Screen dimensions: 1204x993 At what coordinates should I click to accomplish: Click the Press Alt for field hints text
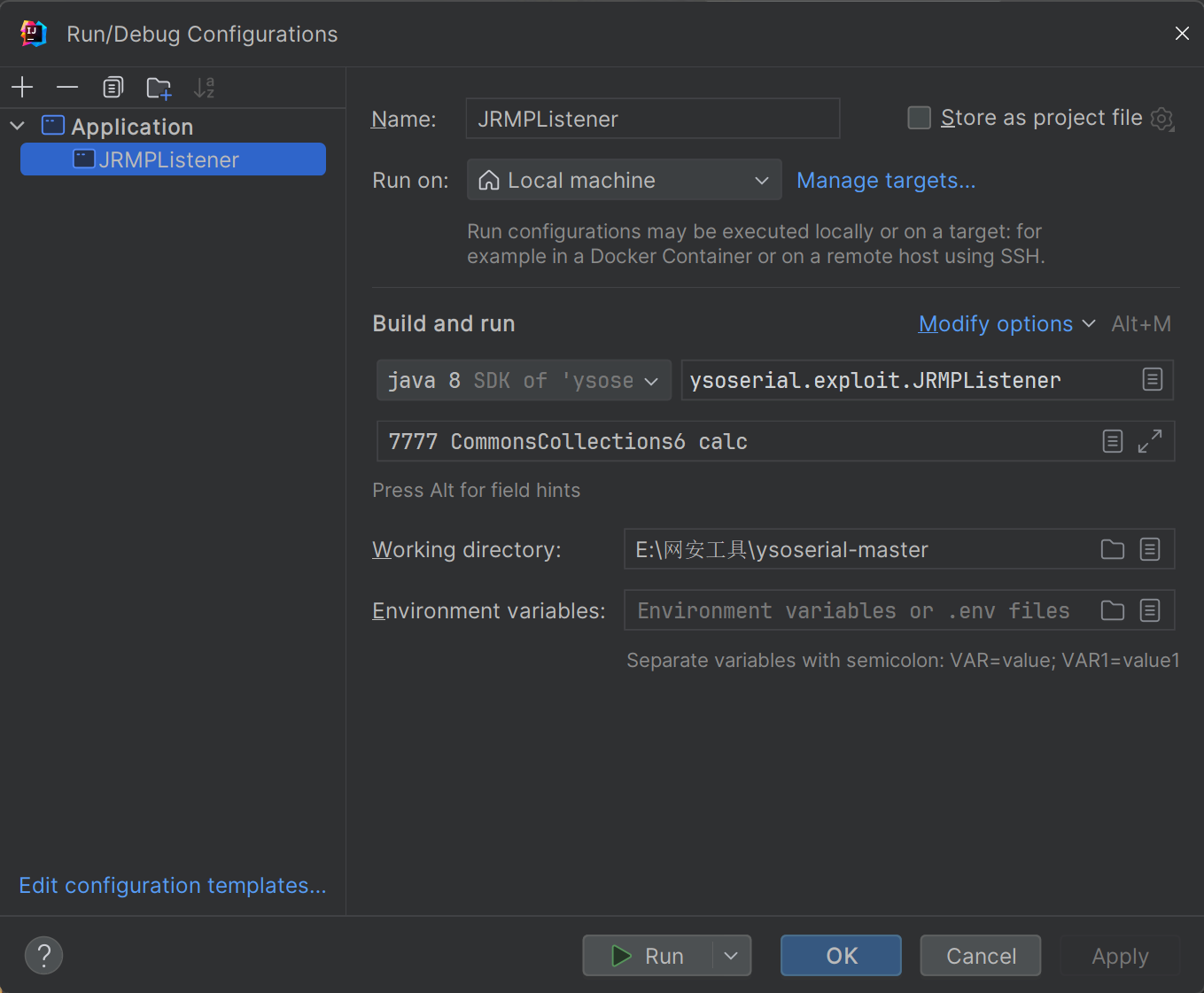click(477, 490)
